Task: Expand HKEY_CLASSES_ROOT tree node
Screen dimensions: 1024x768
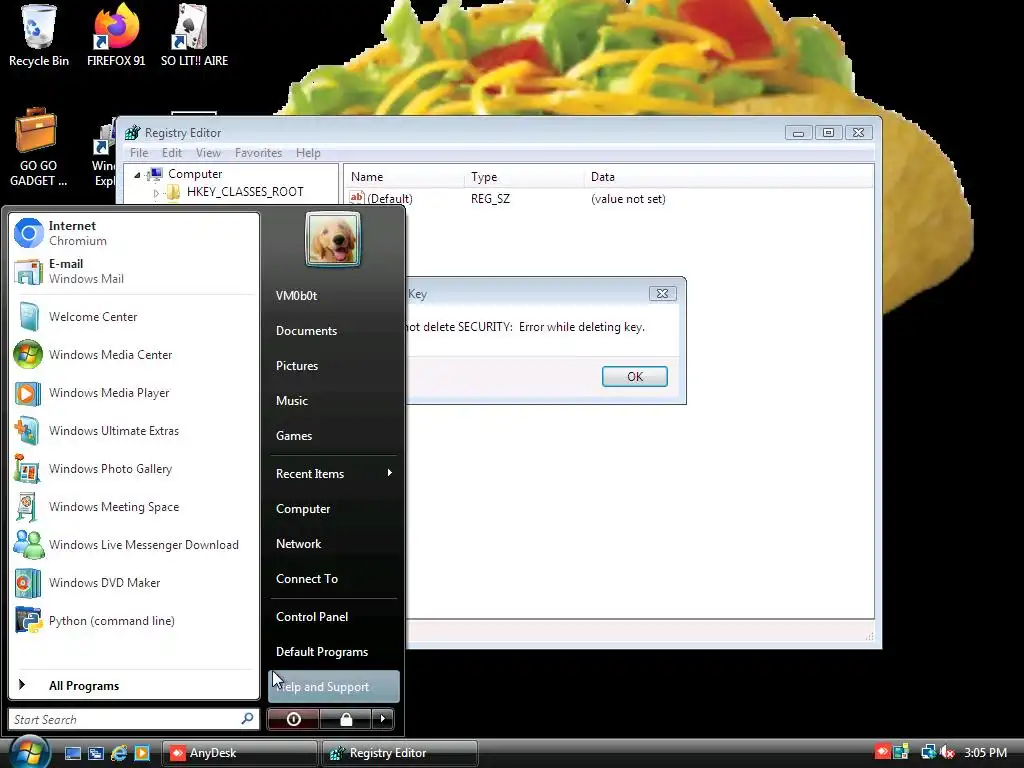Action: tap(156, 193)
